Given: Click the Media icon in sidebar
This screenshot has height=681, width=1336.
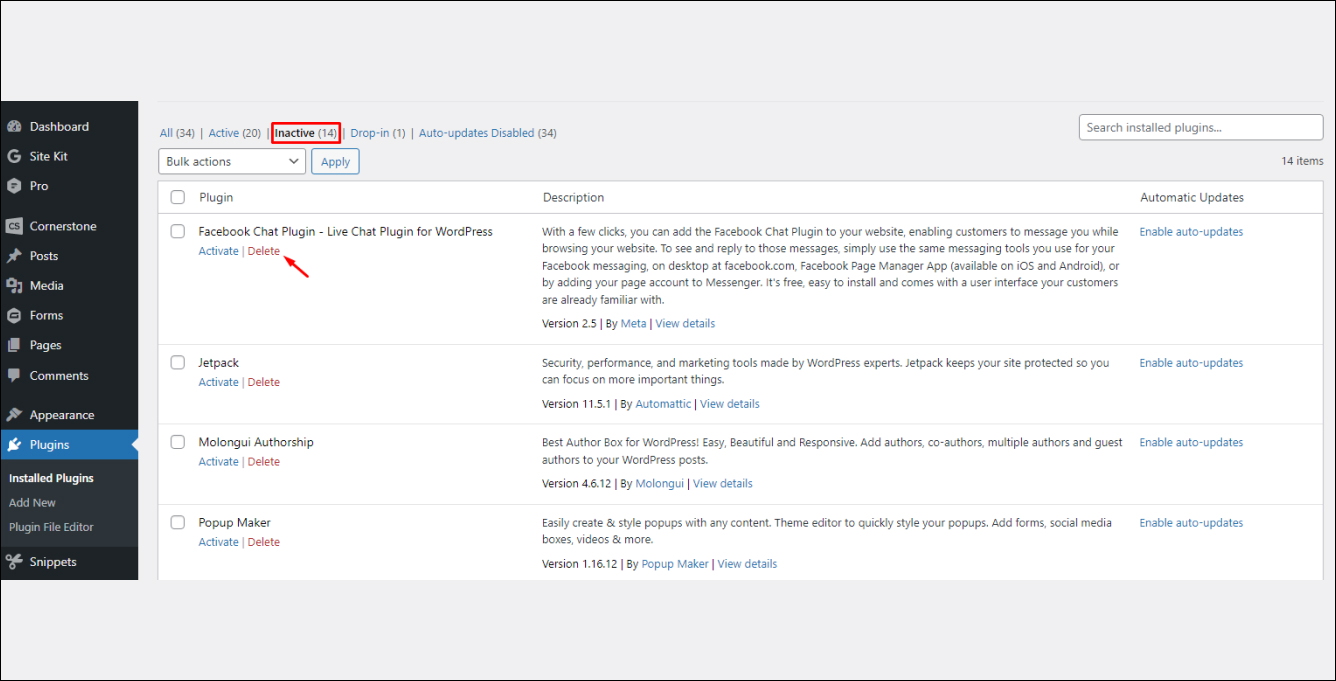Looking at the screenshot, I should 14,286.
